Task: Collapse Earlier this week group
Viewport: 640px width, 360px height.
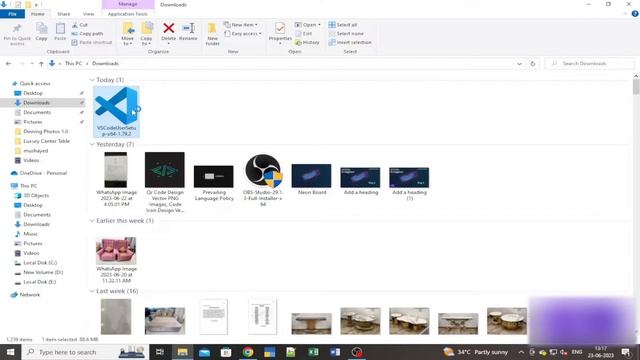Action: [92, 221]
